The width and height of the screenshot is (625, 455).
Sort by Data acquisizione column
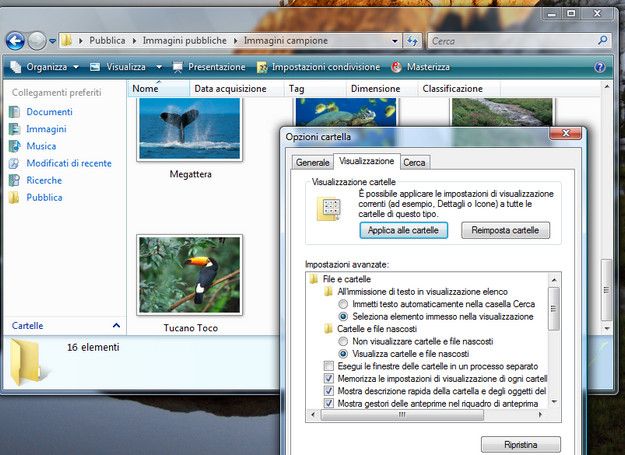(x=237, y=88)
